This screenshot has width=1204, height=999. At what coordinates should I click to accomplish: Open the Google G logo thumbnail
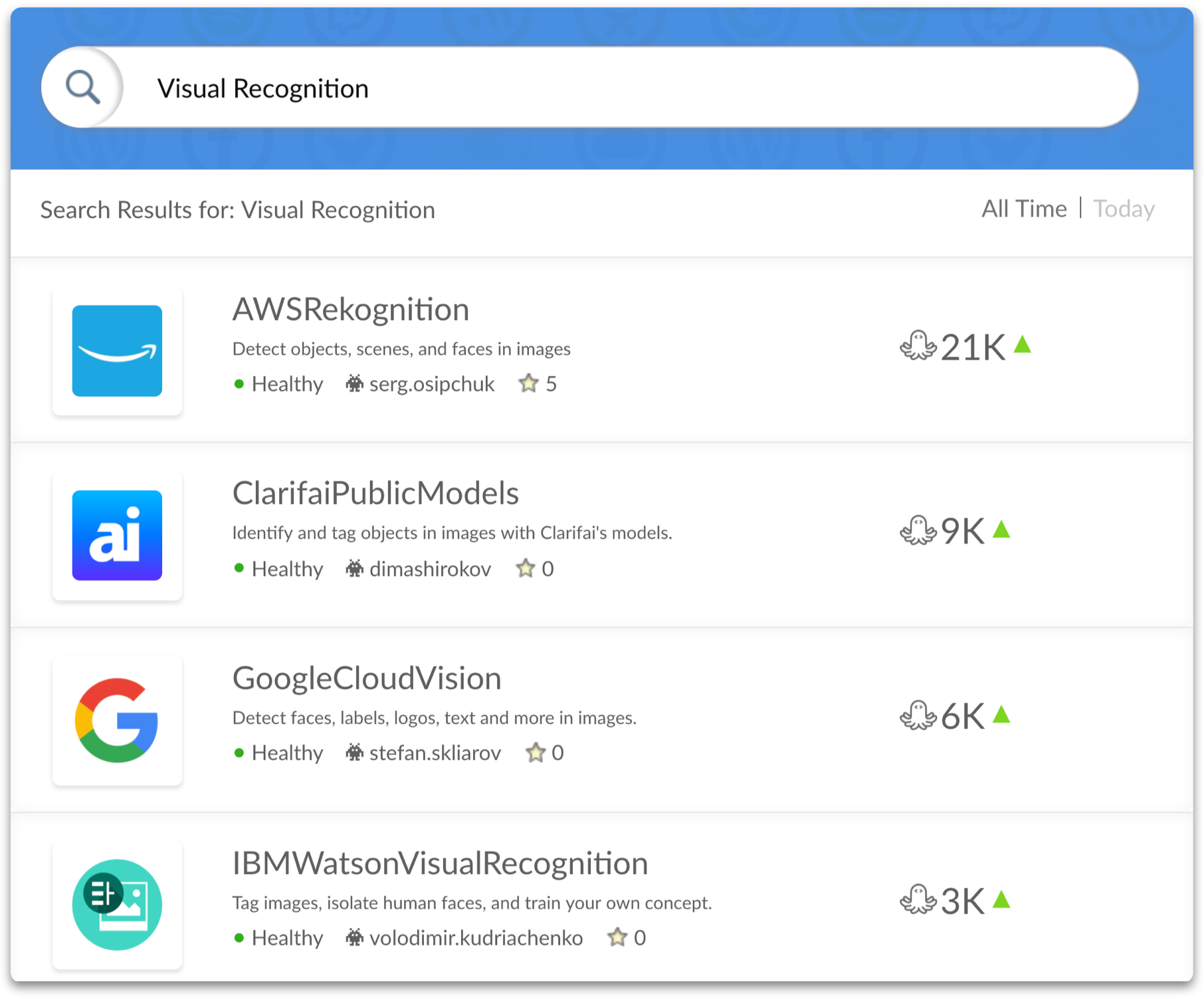[x=117, y=720]
